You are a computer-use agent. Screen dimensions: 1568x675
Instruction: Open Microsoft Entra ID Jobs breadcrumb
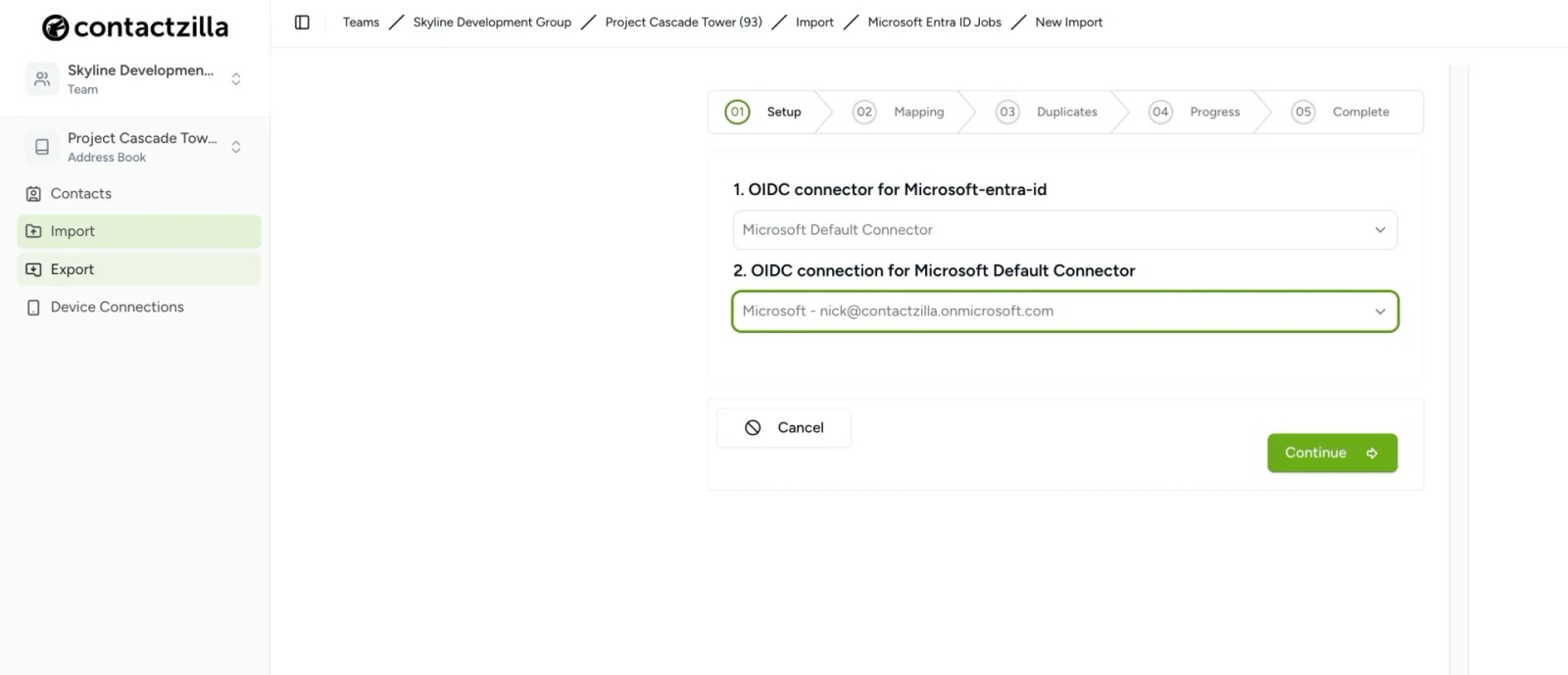point(934,22)
